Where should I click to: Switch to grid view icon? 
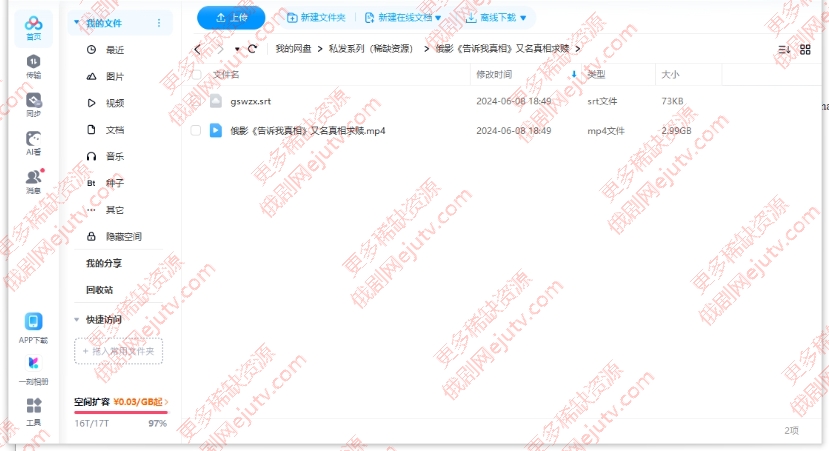805,50
